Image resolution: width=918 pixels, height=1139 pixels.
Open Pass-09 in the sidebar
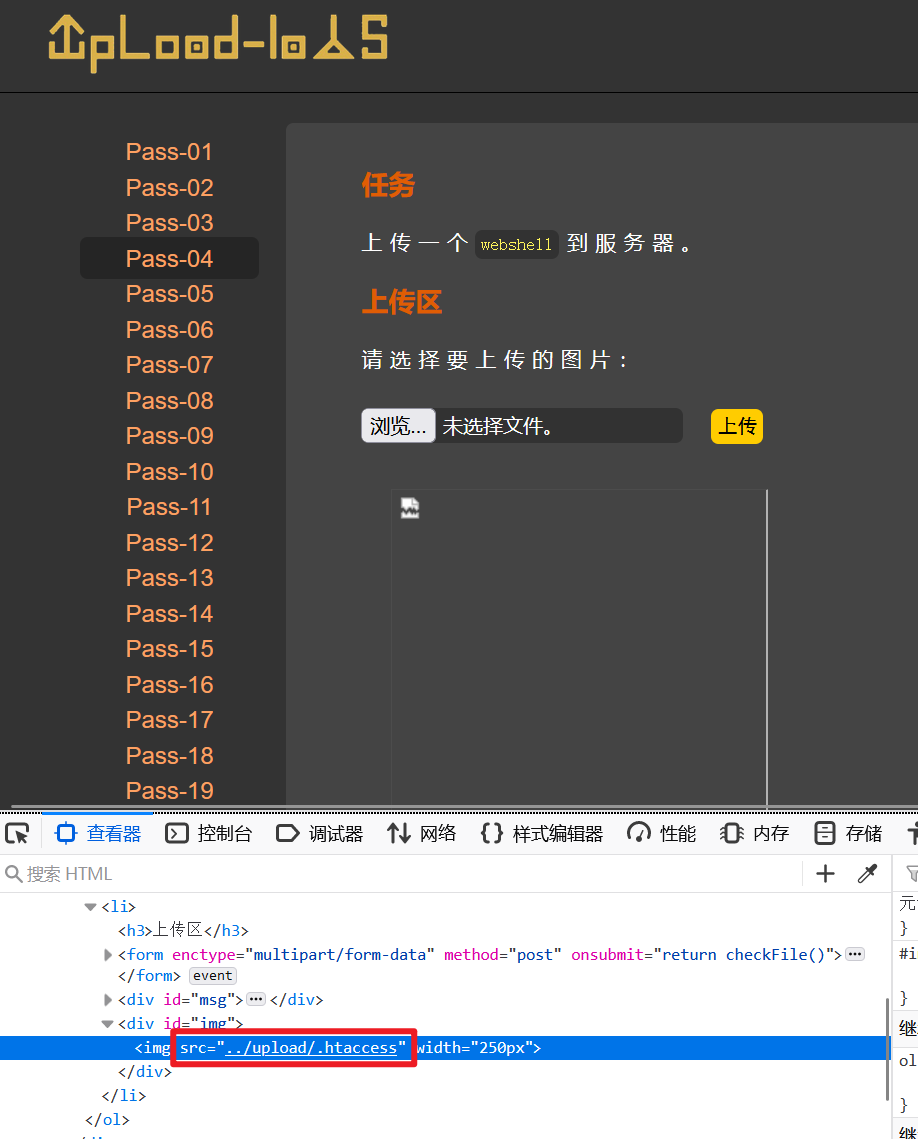169,435
